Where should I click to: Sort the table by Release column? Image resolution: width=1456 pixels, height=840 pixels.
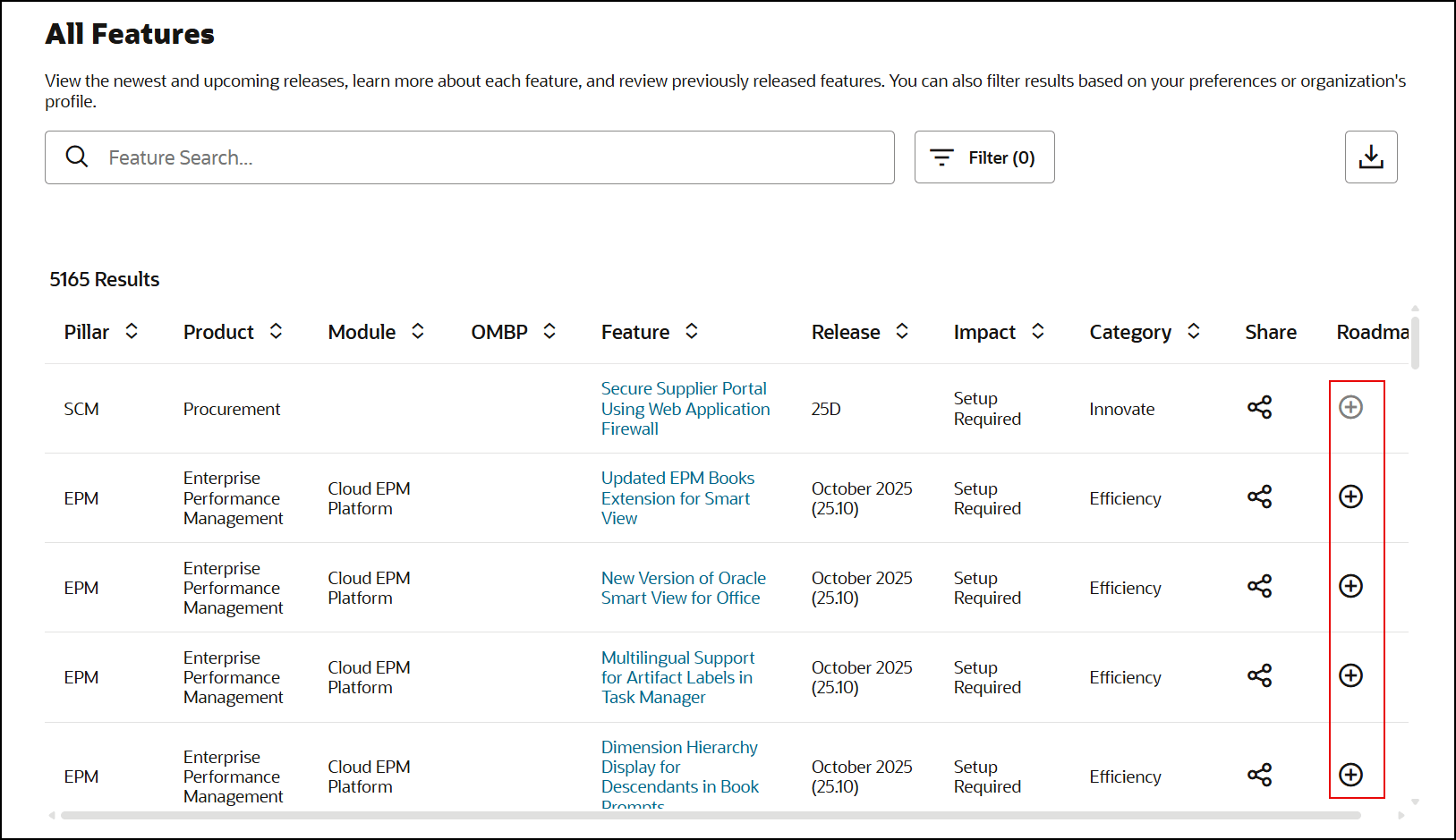pos(902,331)
